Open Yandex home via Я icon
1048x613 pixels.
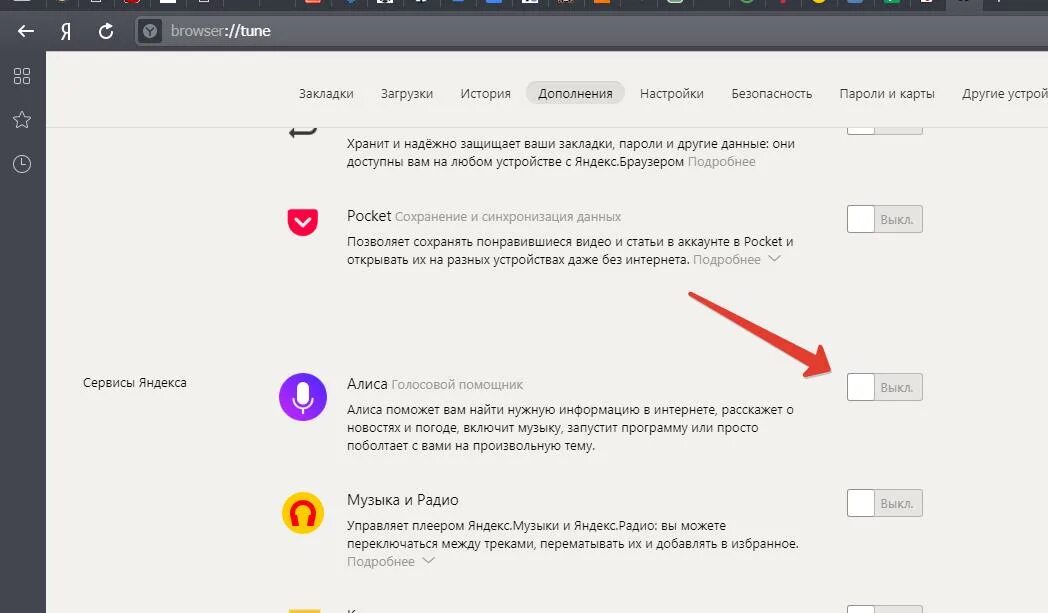pos(66,31)
